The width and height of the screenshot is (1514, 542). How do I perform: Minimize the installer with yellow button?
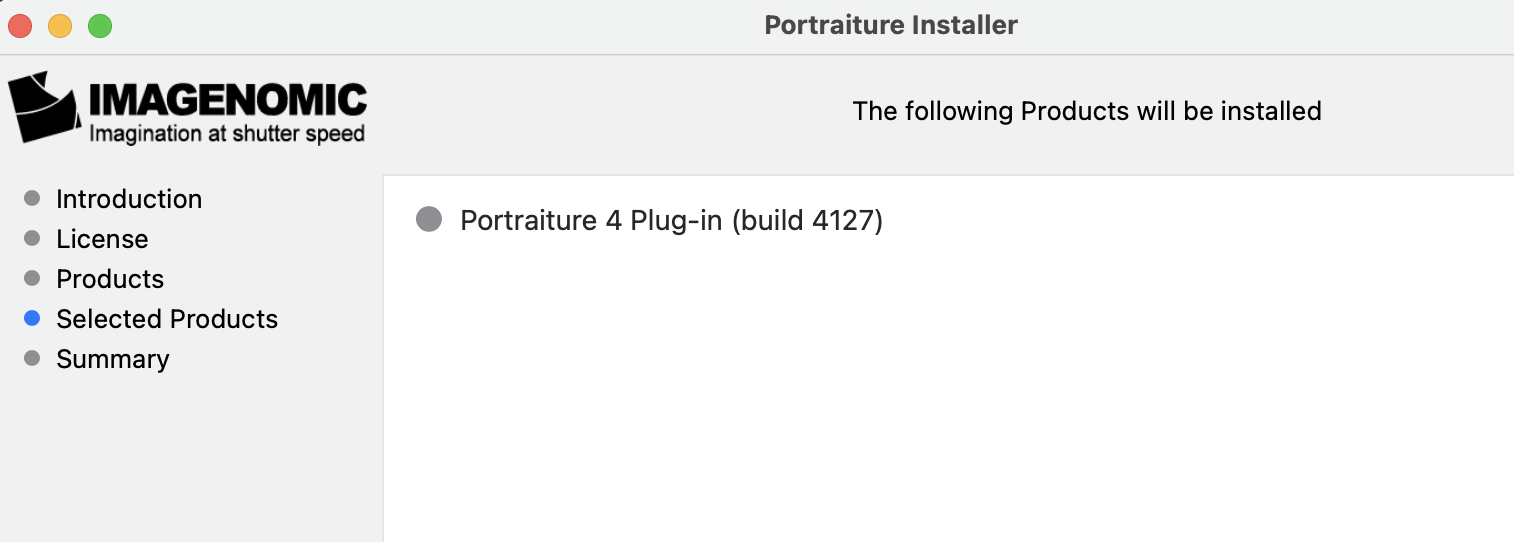pos(60,26)
